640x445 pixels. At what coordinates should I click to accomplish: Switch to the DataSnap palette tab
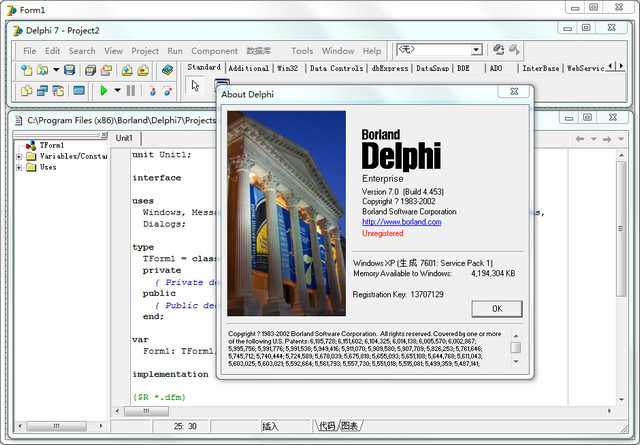tap(432, 68)
